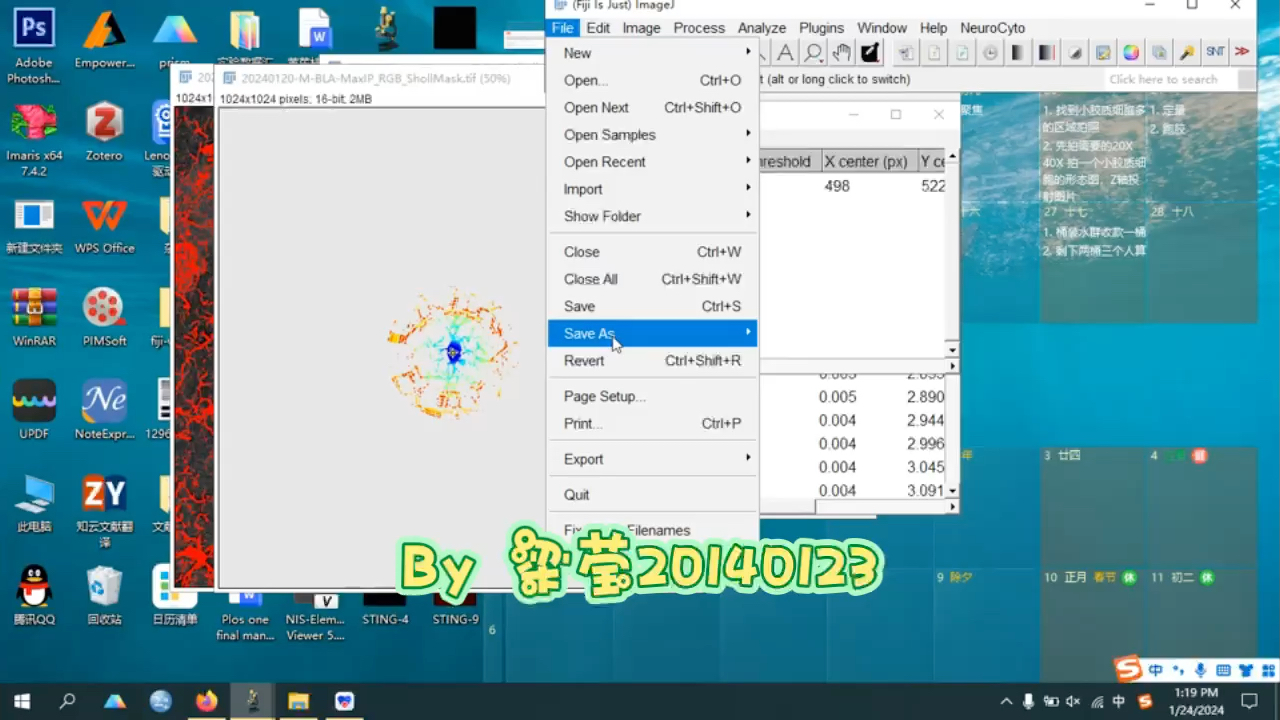Click lower results table vertical scrollbar
The width and height of the screenshot is (1280, 720).
click(952, 435)
